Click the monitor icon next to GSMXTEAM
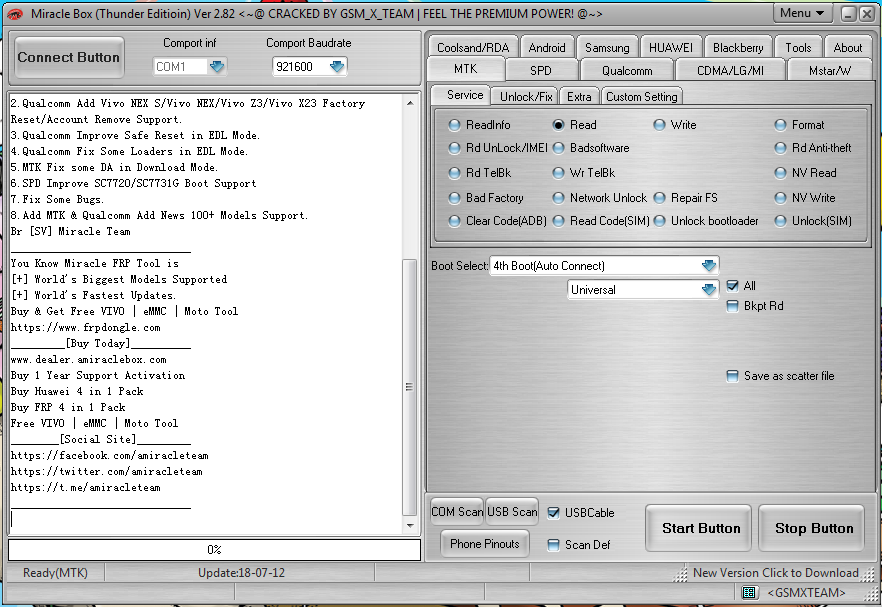This screenshot has width=882, height=607. point(750,592)
